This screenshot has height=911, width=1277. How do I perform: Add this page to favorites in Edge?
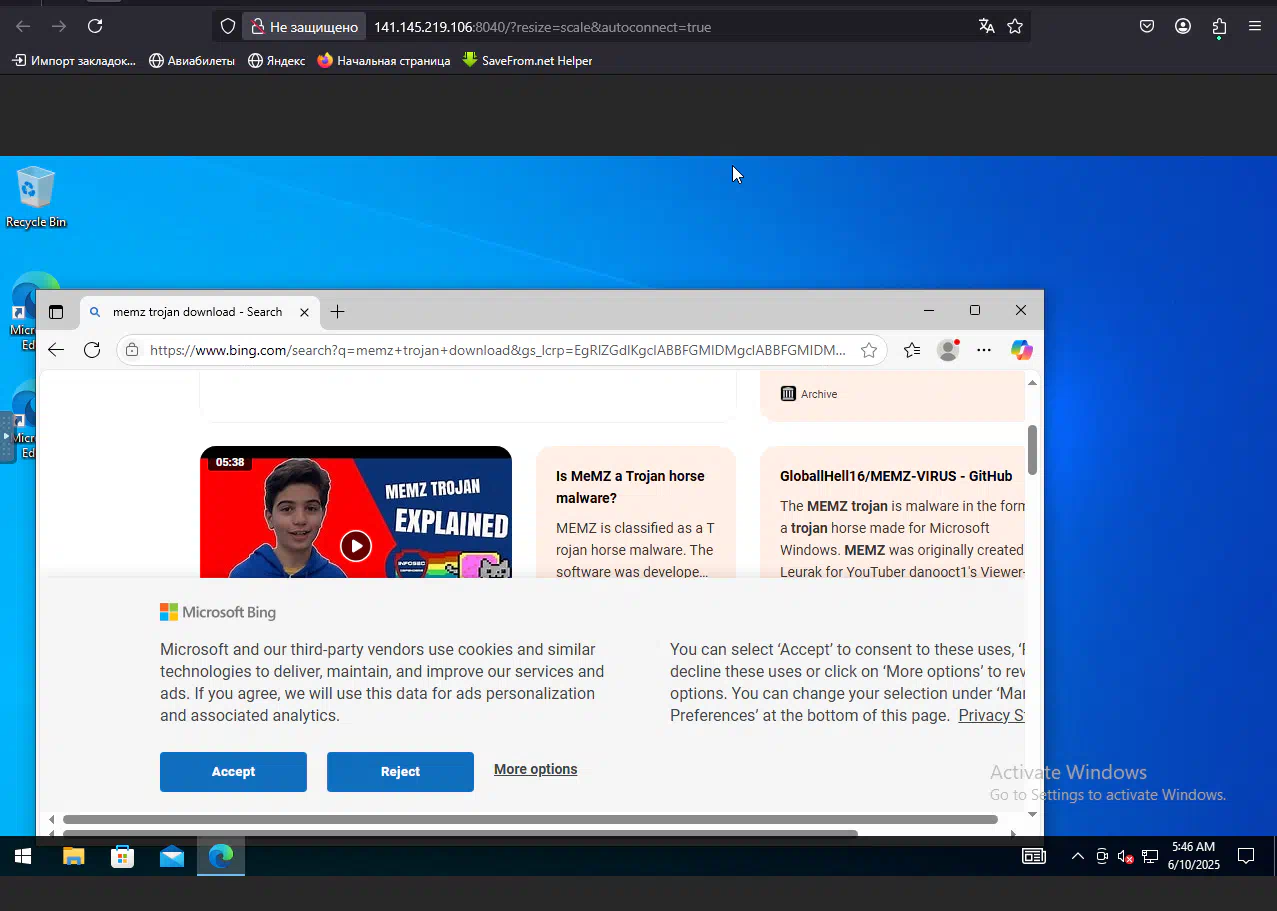pos(869,350)
